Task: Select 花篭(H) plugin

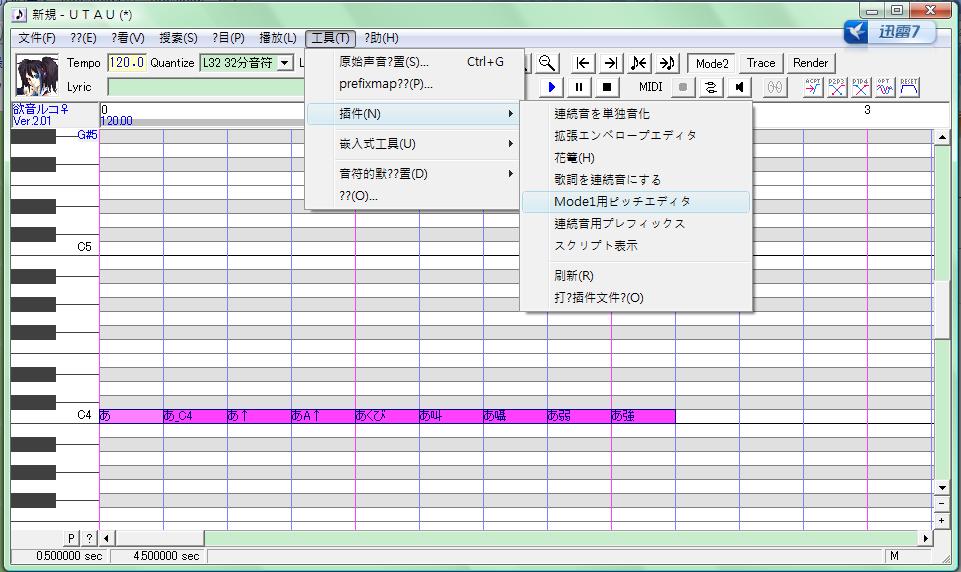Action: (636, 158)
